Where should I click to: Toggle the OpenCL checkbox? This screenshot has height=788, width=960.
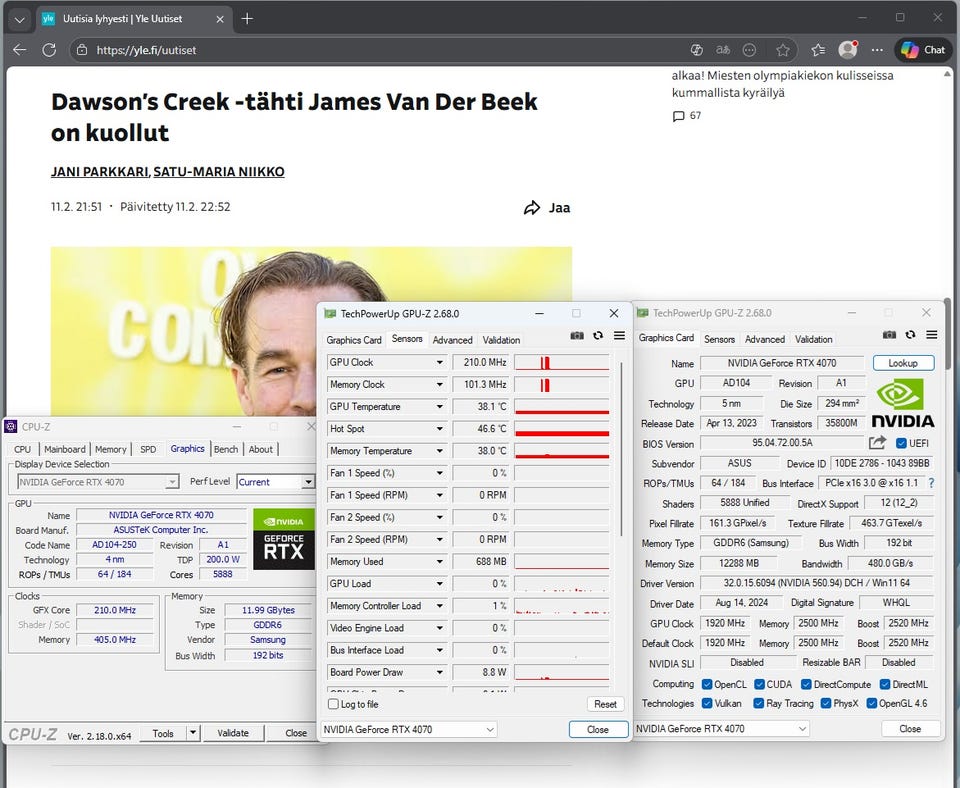click(x=707, y=685)
